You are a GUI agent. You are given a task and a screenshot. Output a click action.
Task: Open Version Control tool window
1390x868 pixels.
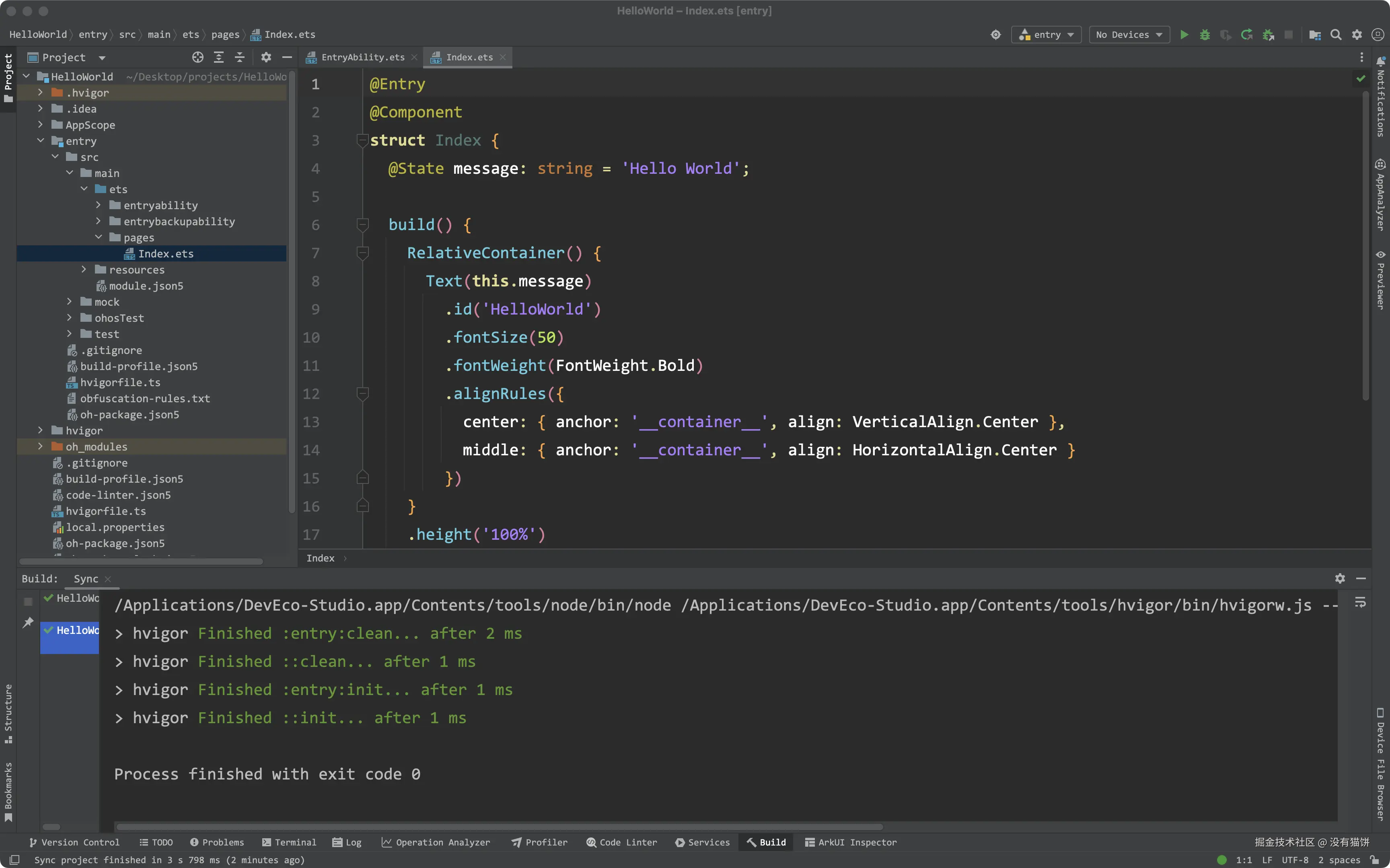tap(74, 843)
